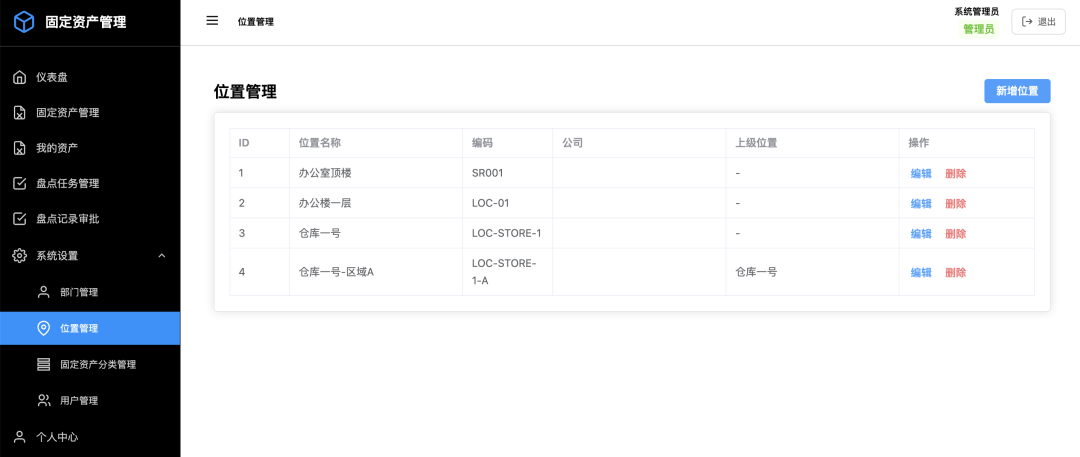Edit the LOC-STORE-1 仓库一号 row
Viewport: 1080px width, 457px height.
(921, 234)
